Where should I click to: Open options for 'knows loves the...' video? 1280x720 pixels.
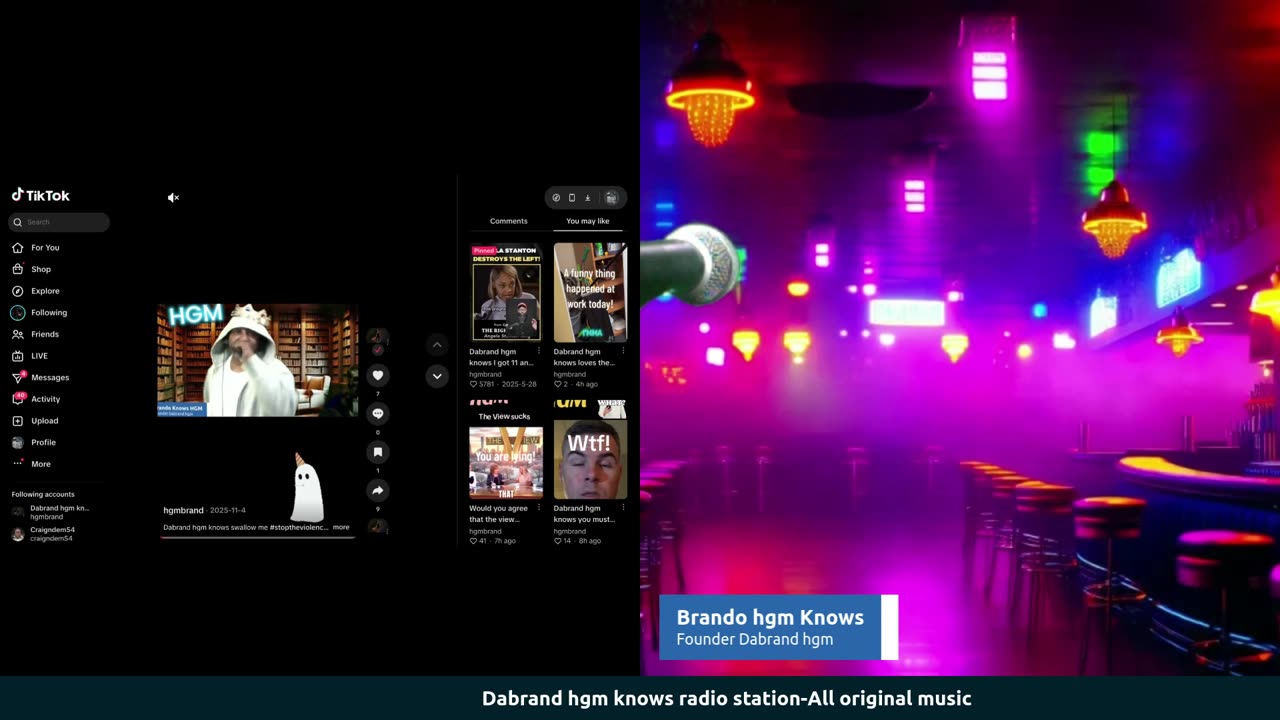pos(623,351)
